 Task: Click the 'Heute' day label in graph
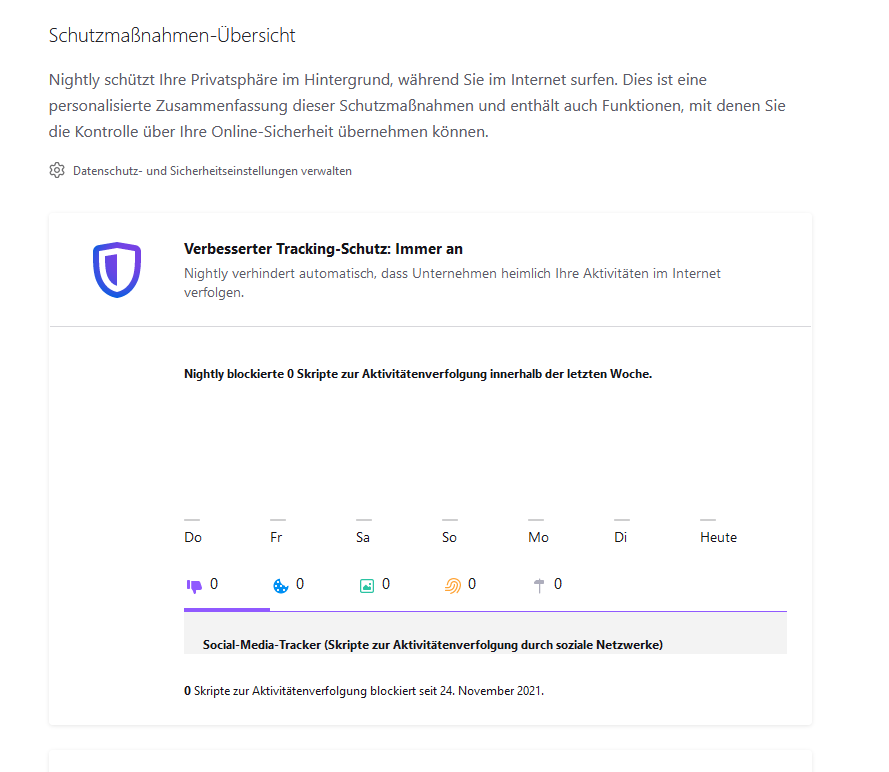718,537
